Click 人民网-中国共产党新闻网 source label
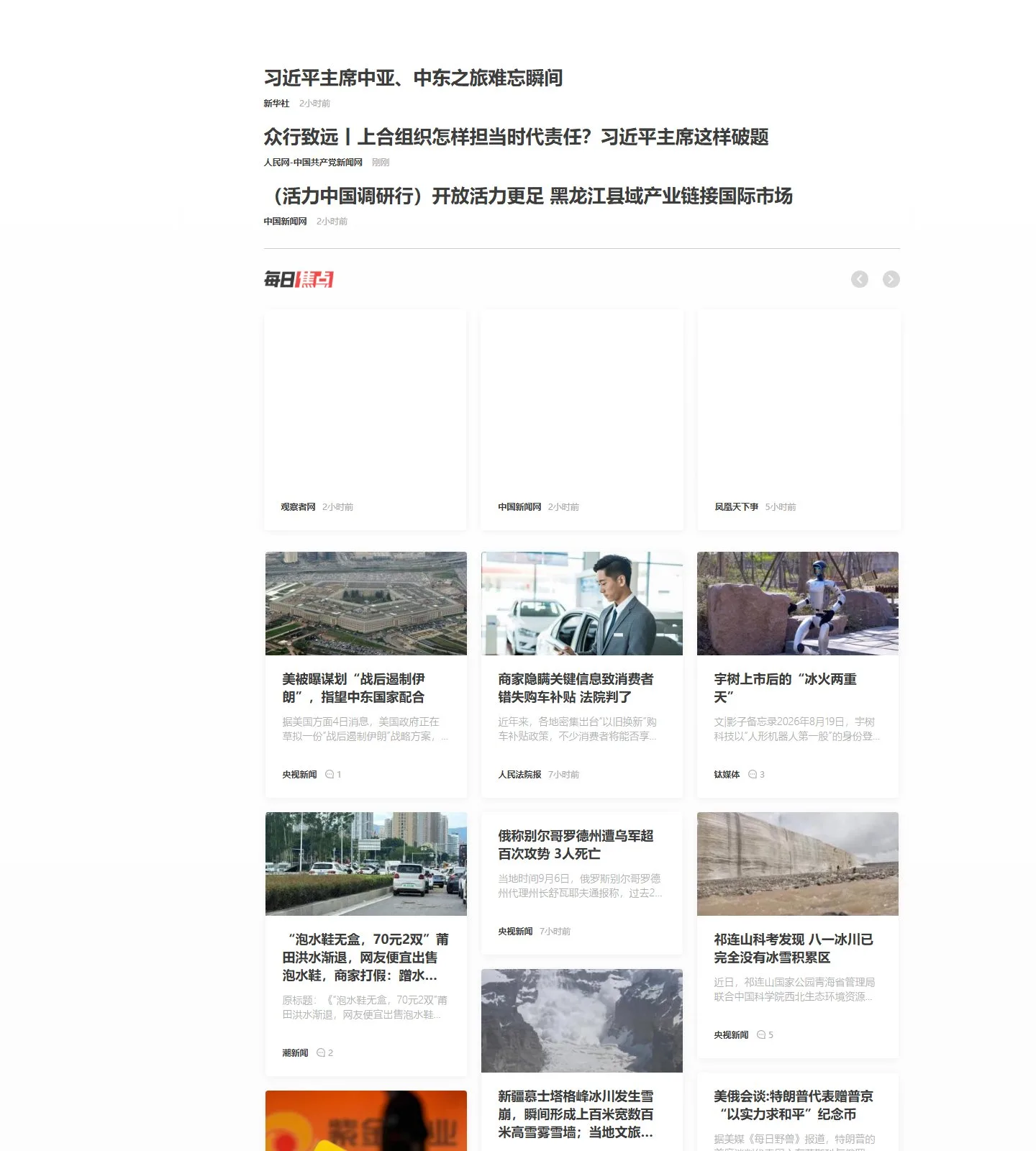 tap(313, 163)
